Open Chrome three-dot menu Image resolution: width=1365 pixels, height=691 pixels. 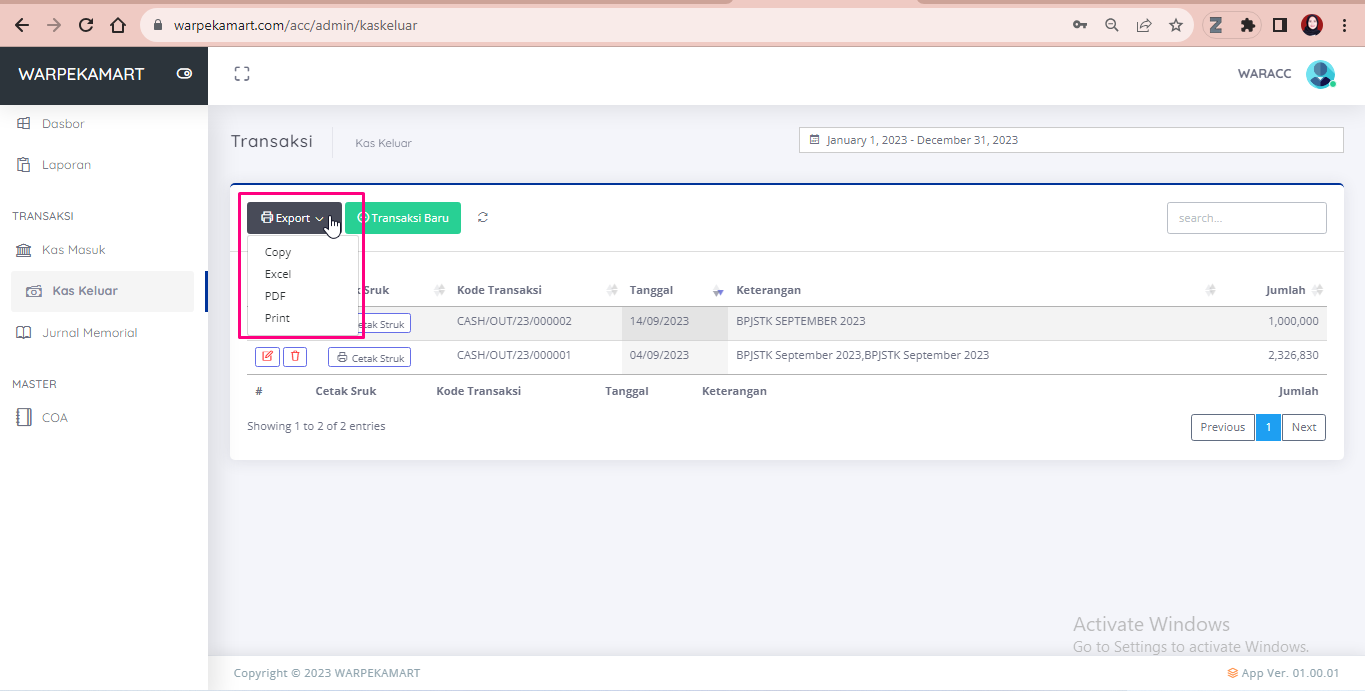1343,25
